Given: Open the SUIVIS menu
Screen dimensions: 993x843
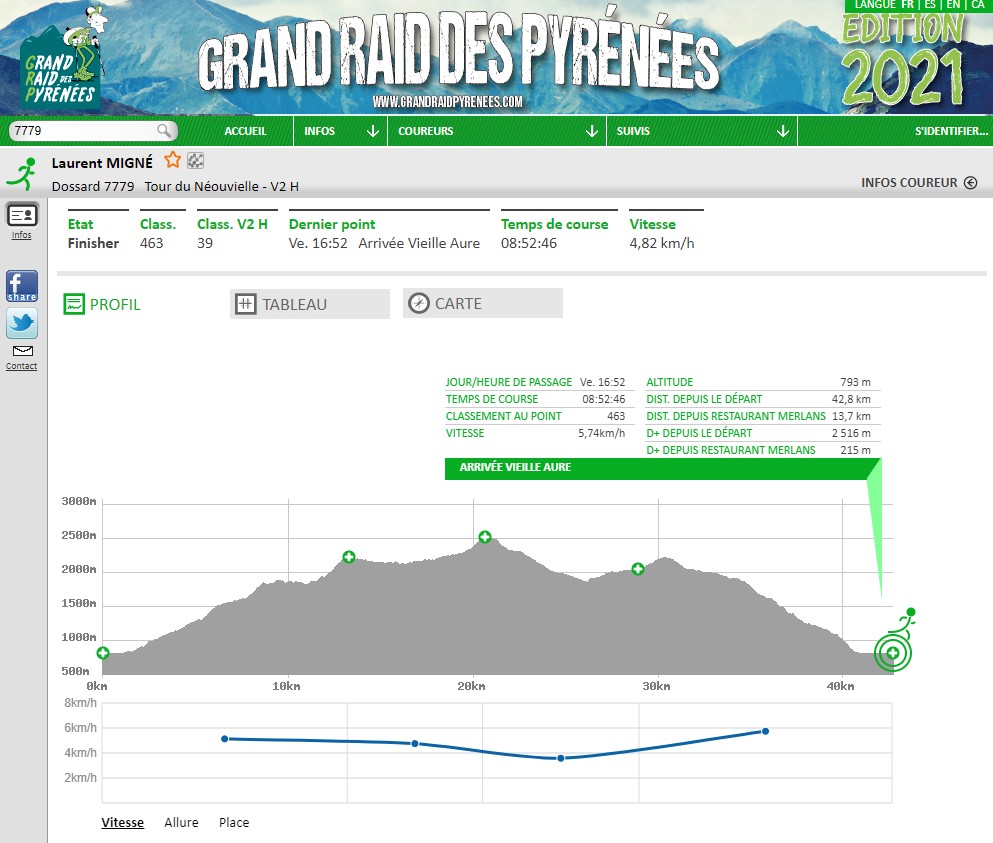Looking at the screenshot, I should coord(633,131).
